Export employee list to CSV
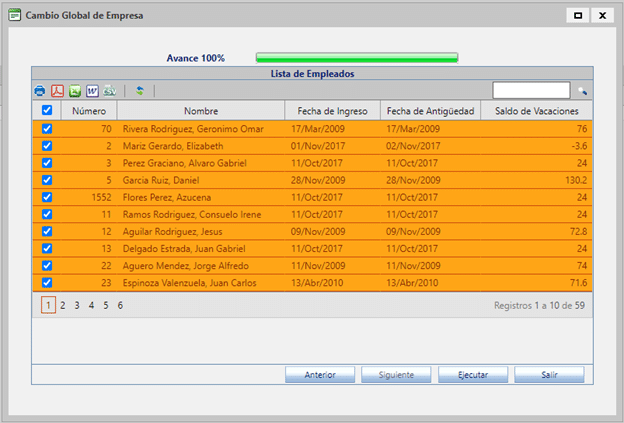Viewport: 624px width, 423px height. click(109, 91)
